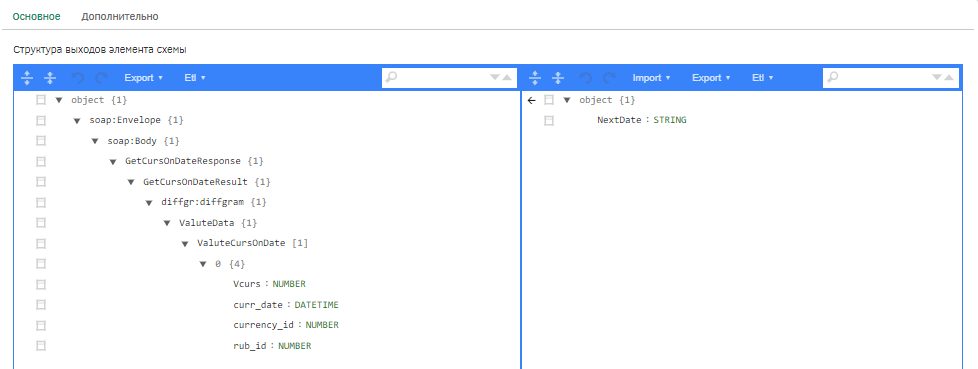Click right panel search magnifier icon
The width and height of the screenshot is (978, 369).
pos(833,77)
